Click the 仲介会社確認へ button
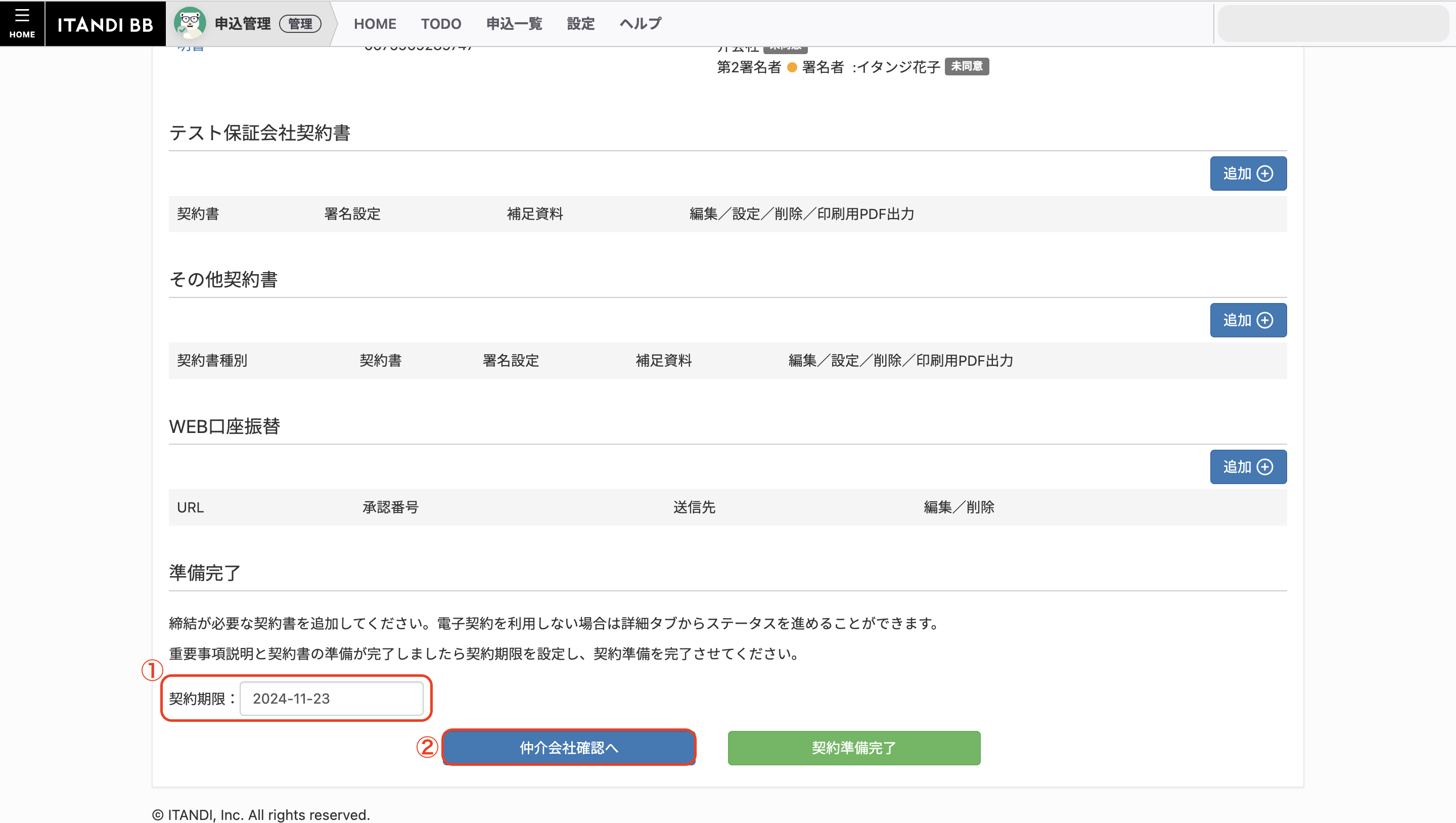Viewport: 1456px width, 823px height. click(569, 747)
